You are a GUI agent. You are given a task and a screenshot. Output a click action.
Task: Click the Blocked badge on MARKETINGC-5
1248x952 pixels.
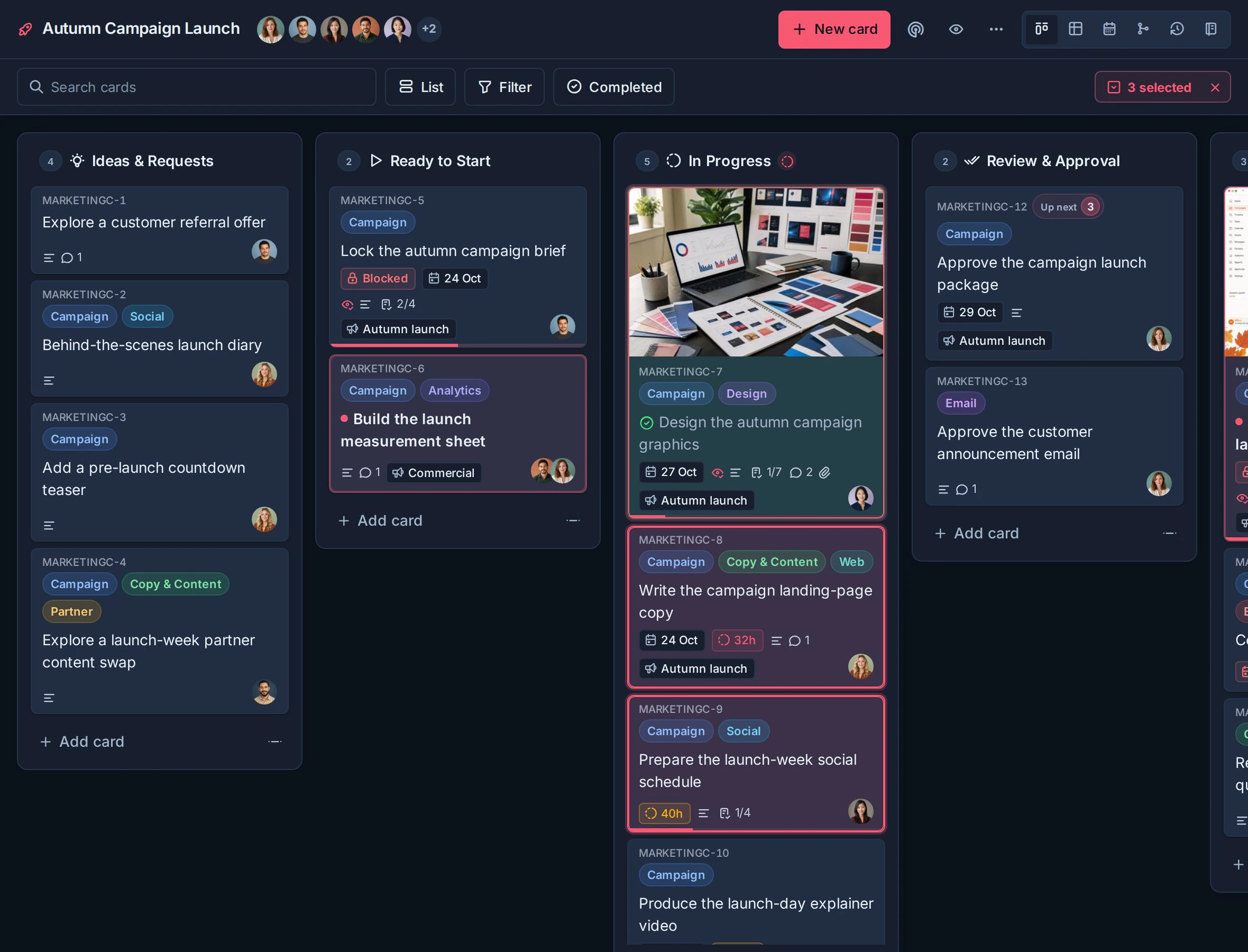click(378, 278)
